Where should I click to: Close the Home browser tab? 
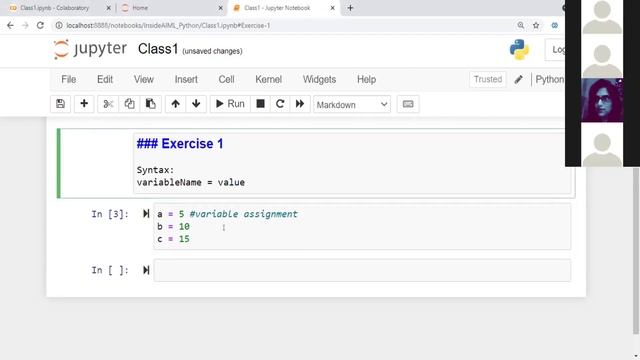pos(220,8)
